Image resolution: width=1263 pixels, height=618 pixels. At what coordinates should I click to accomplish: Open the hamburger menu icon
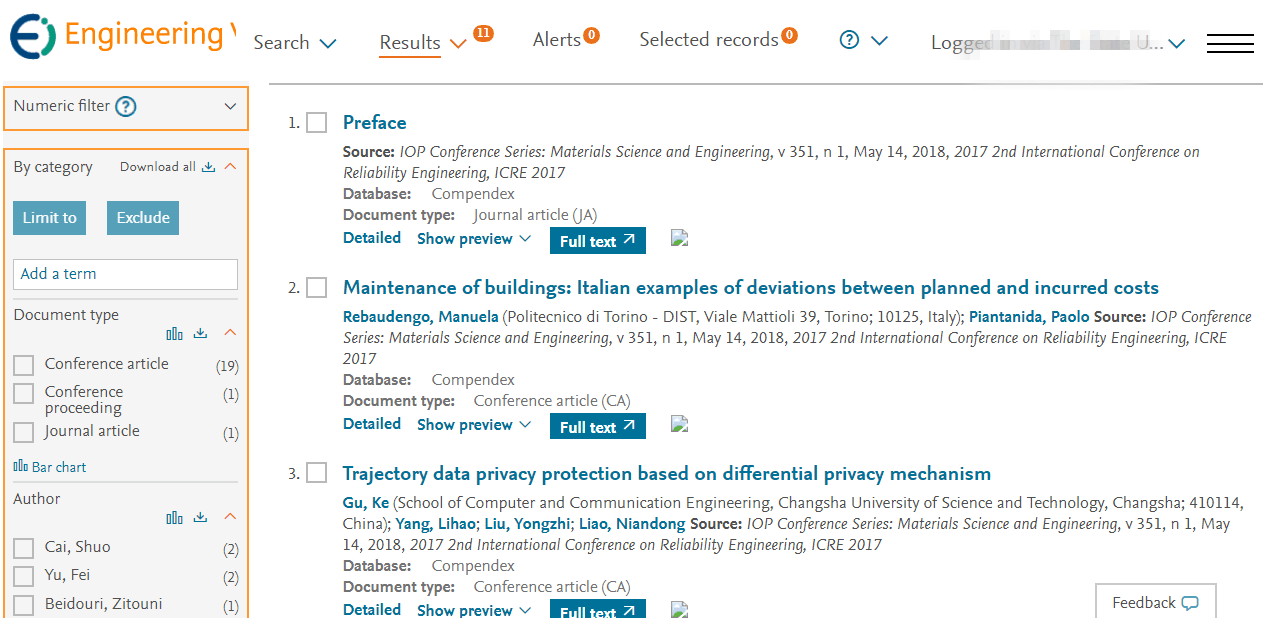[1230, 43]
